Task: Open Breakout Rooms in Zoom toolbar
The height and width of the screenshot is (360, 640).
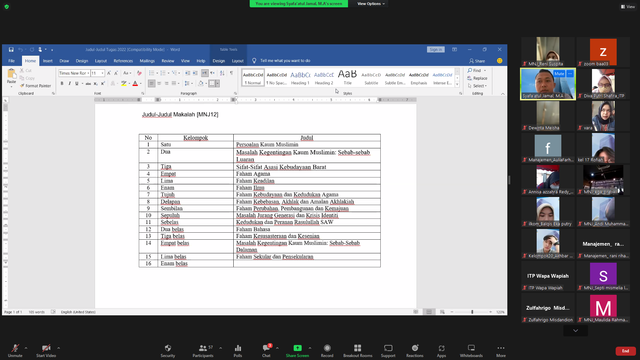Action: tap(358, 350)
